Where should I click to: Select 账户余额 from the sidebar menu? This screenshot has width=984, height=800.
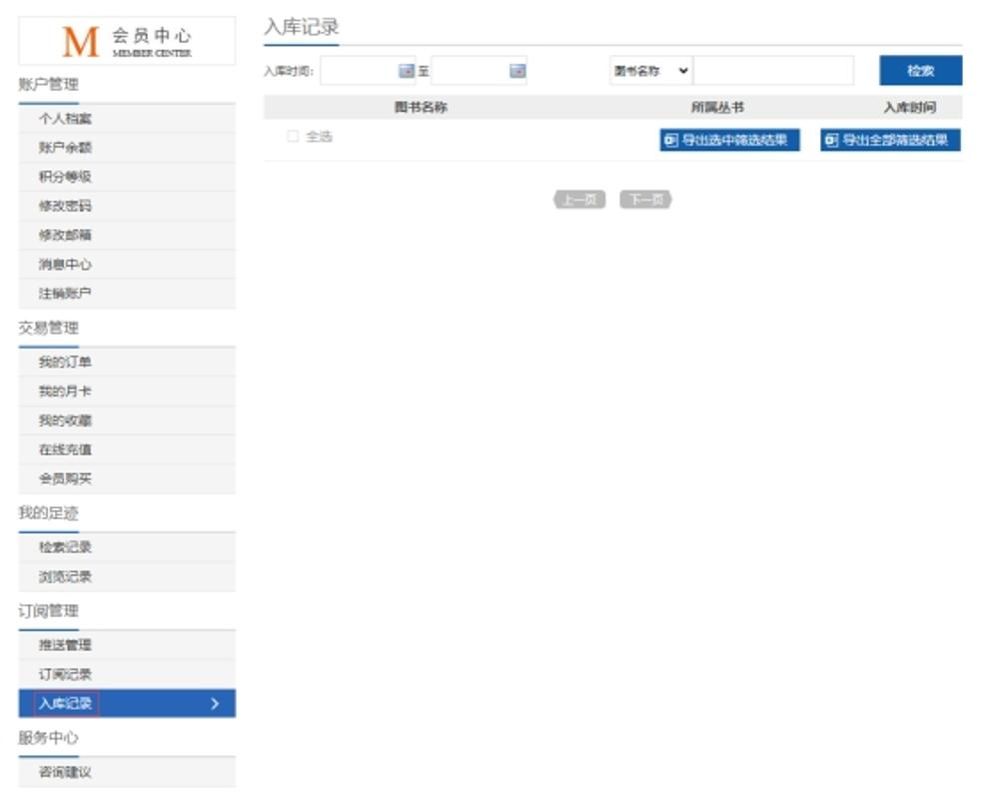(66, 148)
